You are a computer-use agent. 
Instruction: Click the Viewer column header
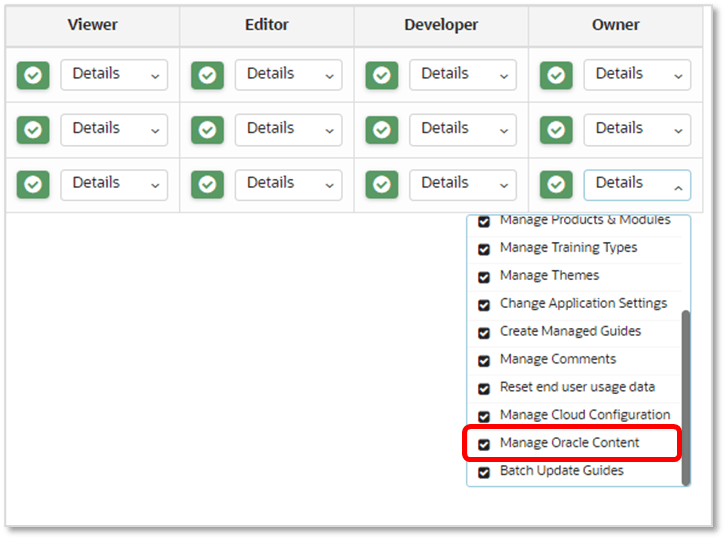point(93,25)
